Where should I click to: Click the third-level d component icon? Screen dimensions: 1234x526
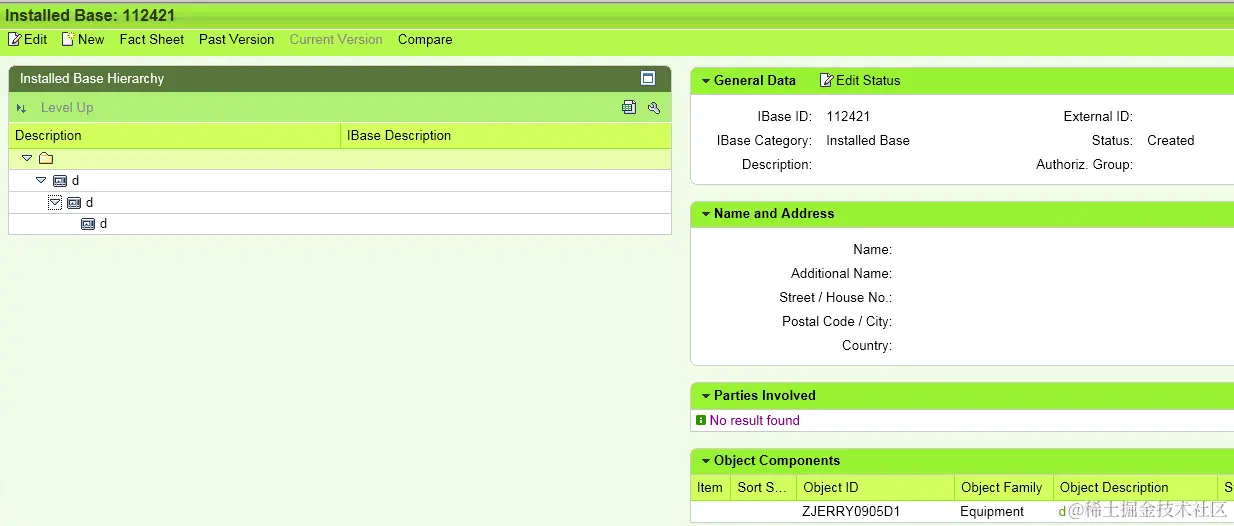(88, 224)
